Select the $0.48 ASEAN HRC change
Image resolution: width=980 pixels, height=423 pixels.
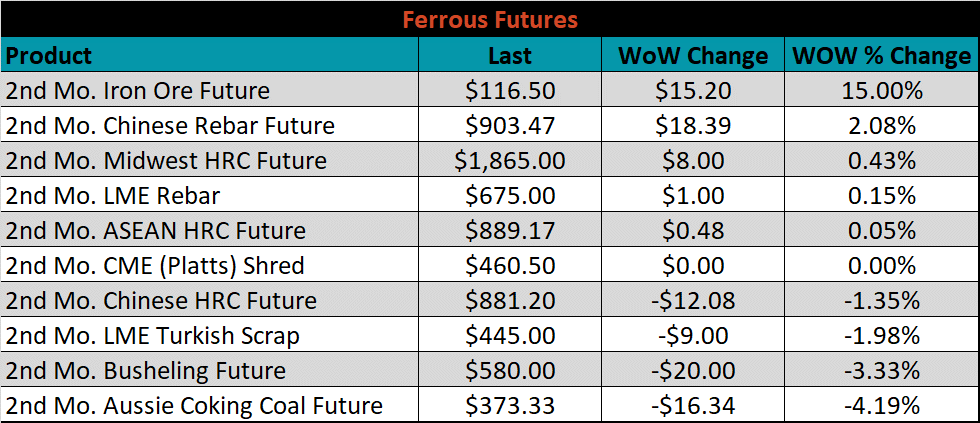[692, 230]
